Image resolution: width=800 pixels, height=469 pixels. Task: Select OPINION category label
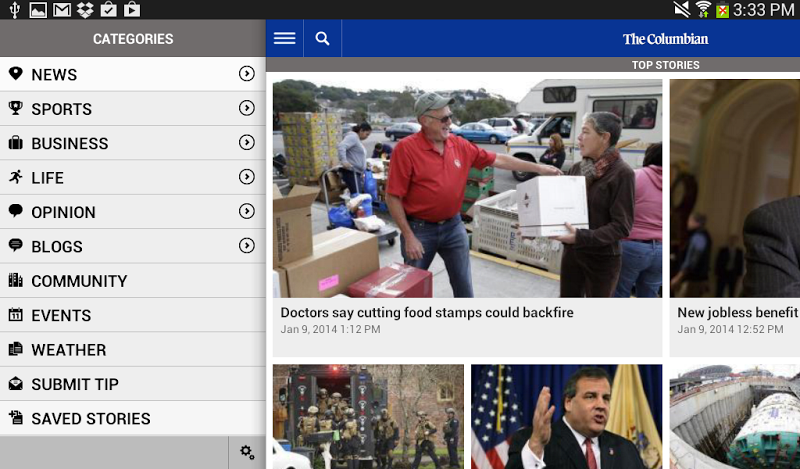coord(63,212)
